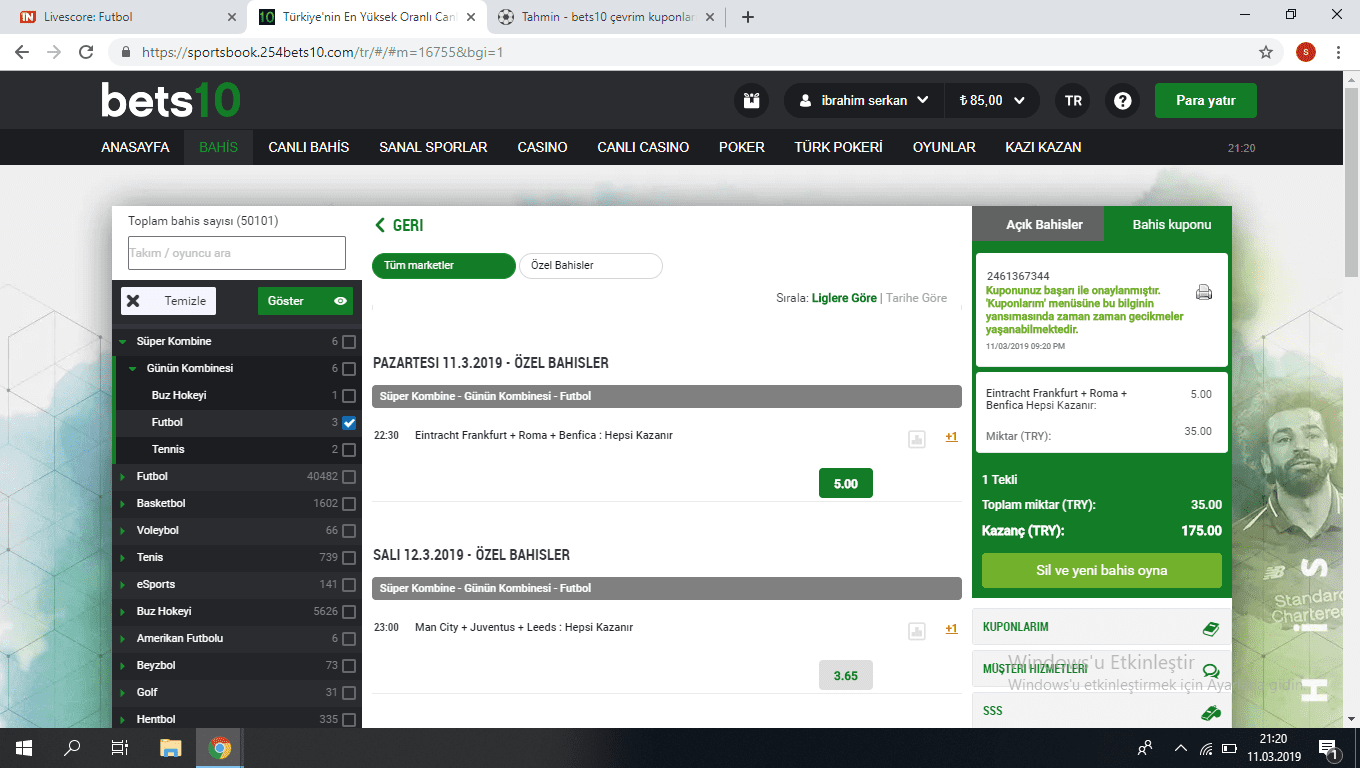Click the X icon on Temizle button
This screenshot has height=768, width=1360.
coord(134,301)
